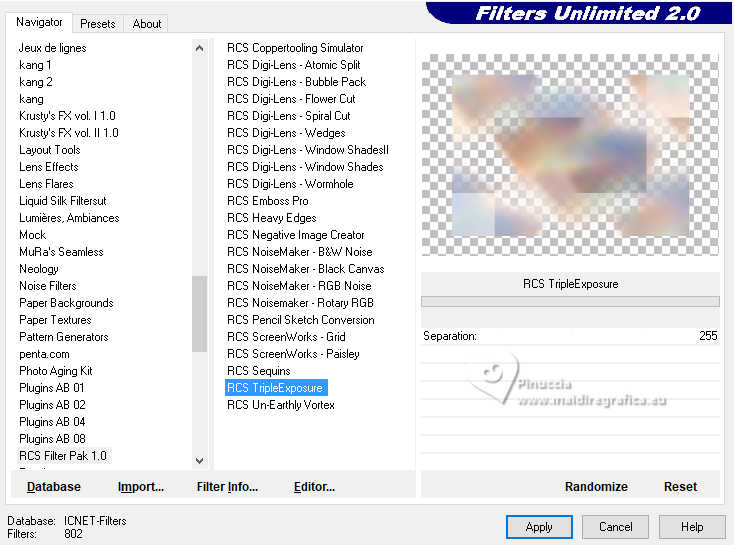Image resolution: width=734 pixels, height=545 pixels.
Task: Randomize the filter settings
Action: pos(596,487)
